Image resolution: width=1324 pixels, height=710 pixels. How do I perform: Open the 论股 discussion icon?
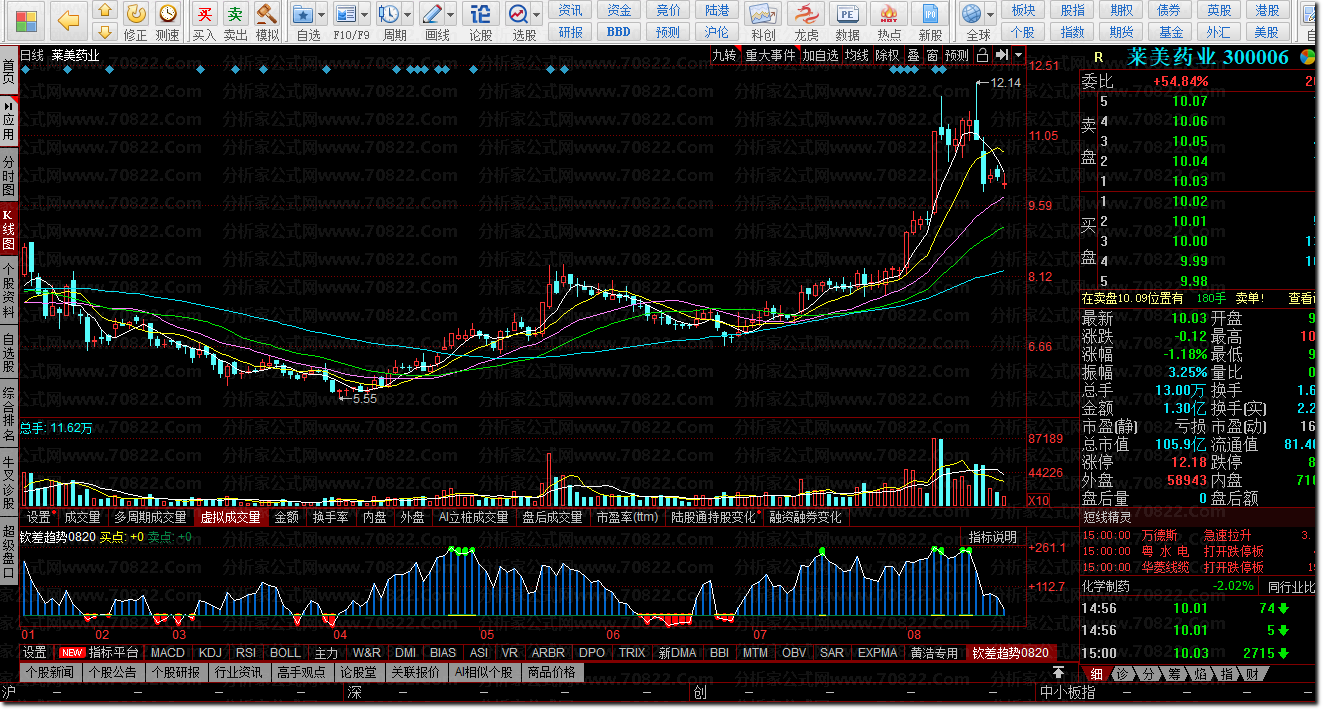[x=480, y=14]
